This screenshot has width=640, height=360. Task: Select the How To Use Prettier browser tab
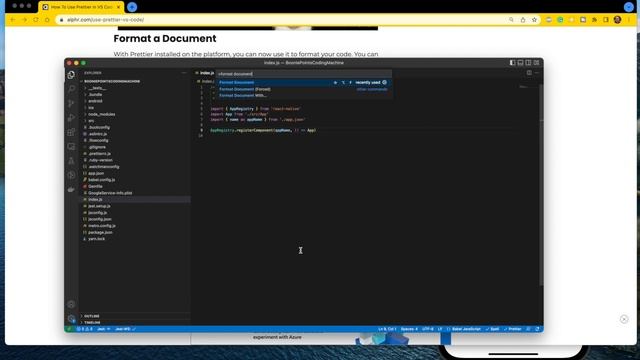click(x=82, y=7)
